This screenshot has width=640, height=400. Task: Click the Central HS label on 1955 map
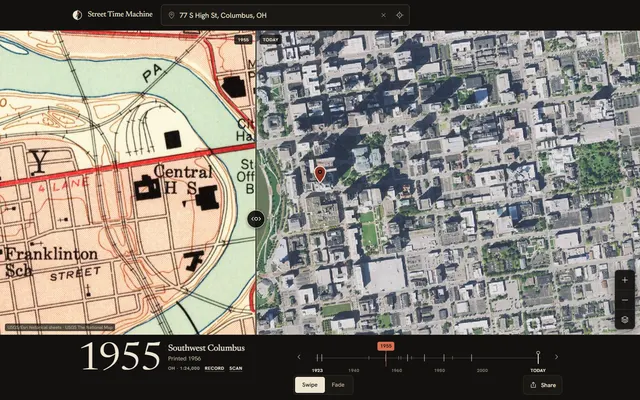click(182, 179)
